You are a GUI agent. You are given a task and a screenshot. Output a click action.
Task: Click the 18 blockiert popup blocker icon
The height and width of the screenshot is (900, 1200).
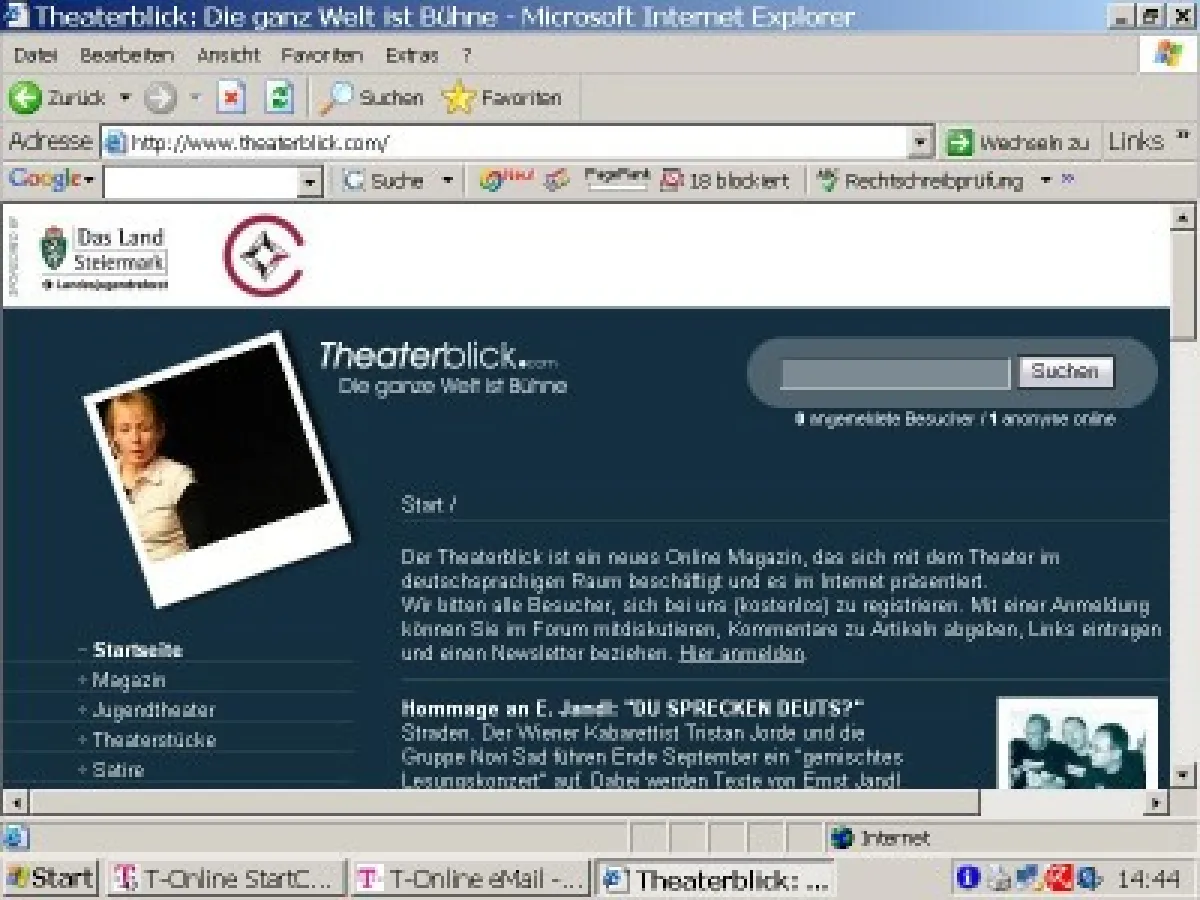point(671,181)
